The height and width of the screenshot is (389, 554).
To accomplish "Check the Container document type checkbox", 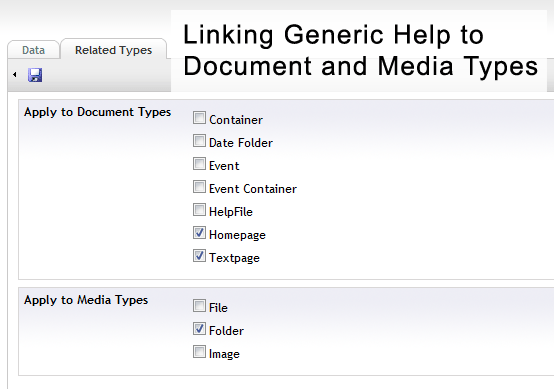I will [x=199, y=118].
